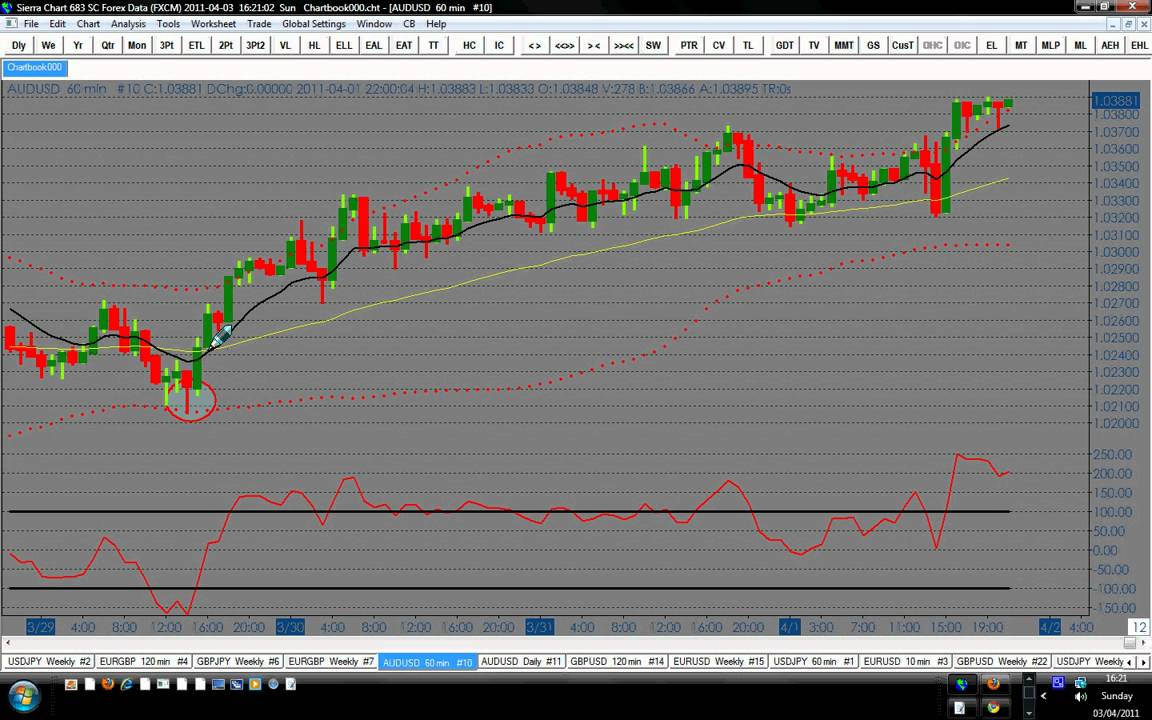Switch to EURGBP 120 min #4 tab

coord(143,662)
